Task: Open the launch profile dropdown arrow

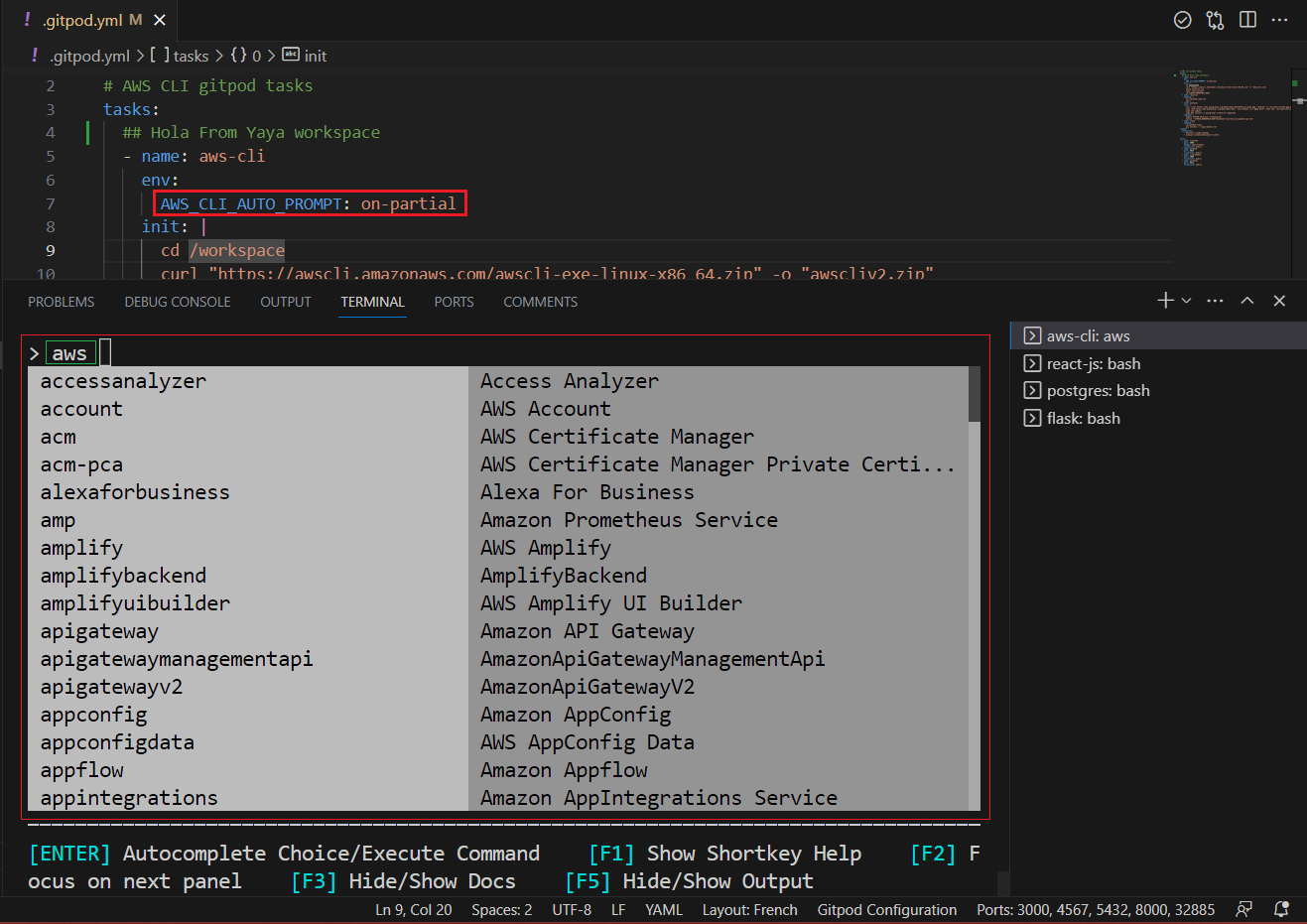Action: (x=1186, y=300)
